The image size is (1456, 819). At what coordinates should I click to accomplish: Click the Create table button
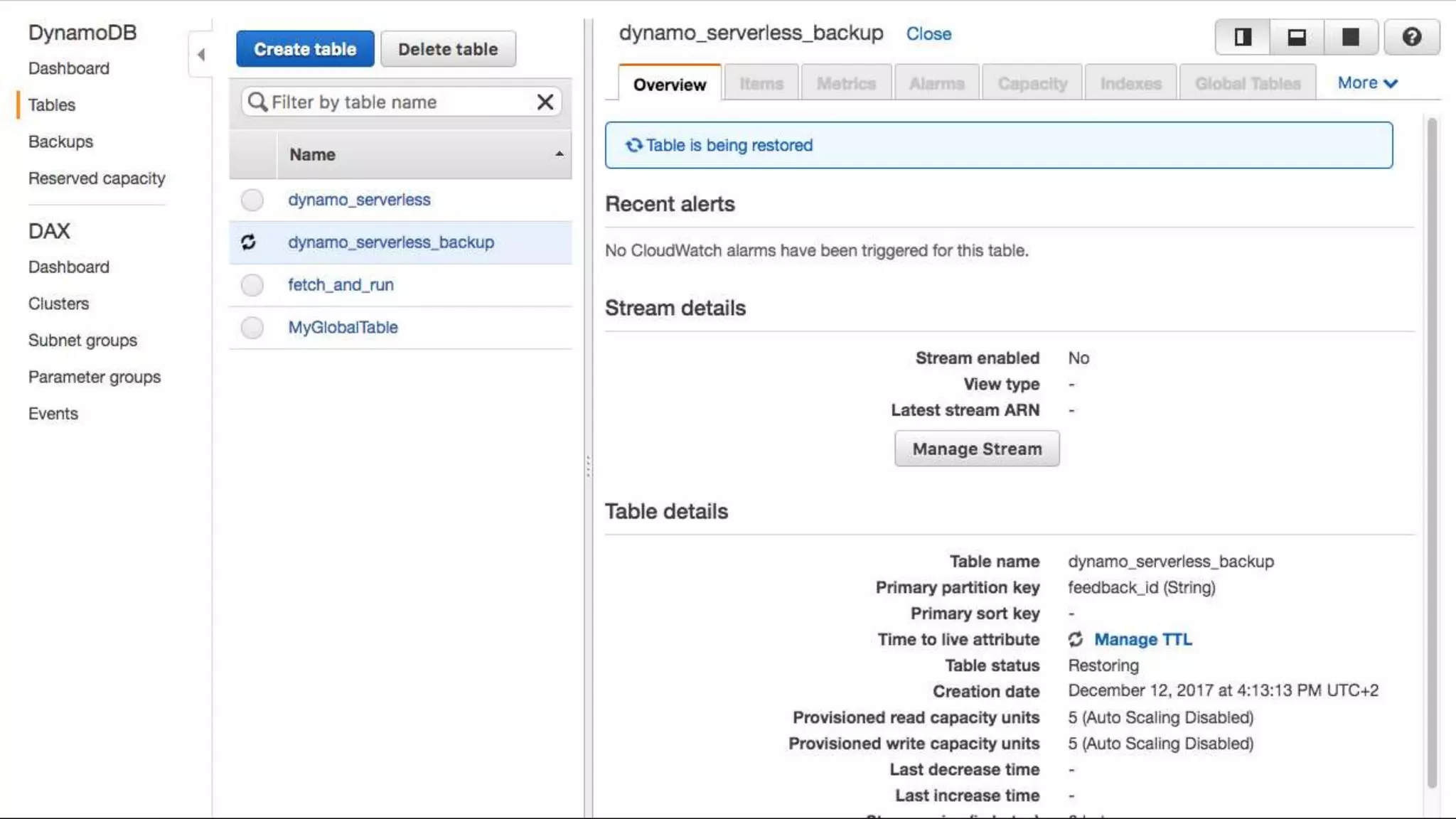tap(305, 49)
